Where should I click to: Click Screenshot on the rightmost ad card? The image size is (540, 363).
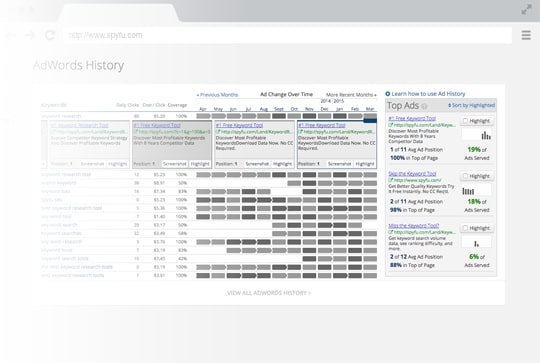(339, 164)
